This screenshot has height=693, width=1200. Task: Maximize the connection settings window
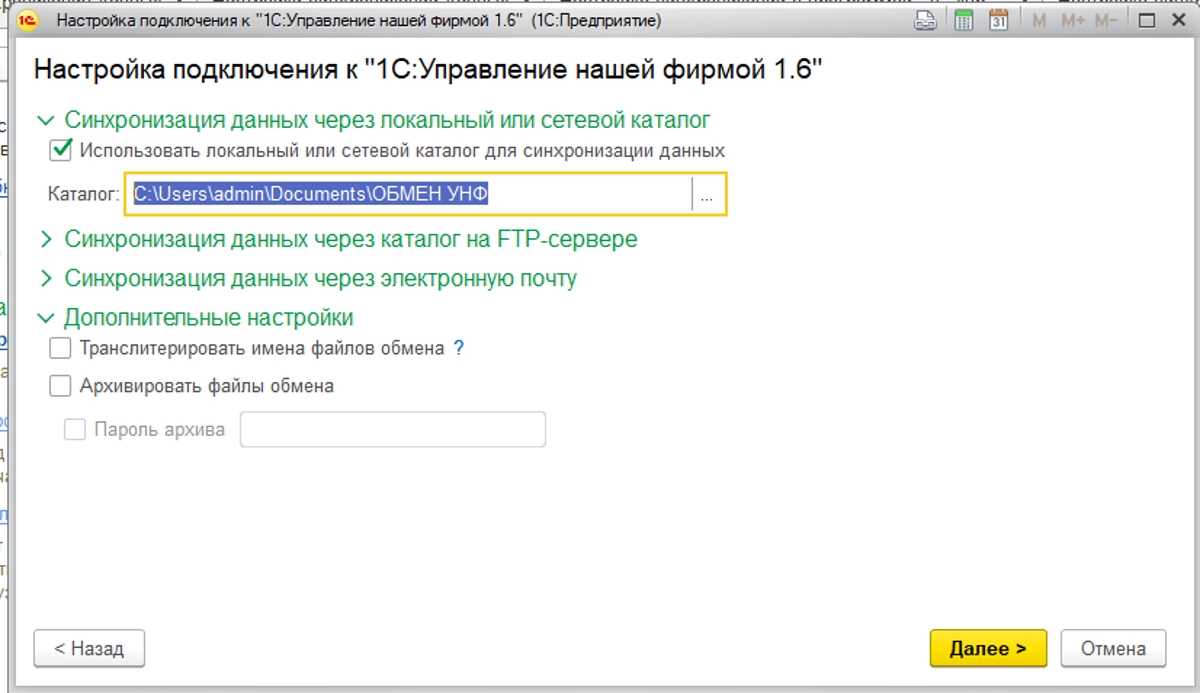(1147, 21)
